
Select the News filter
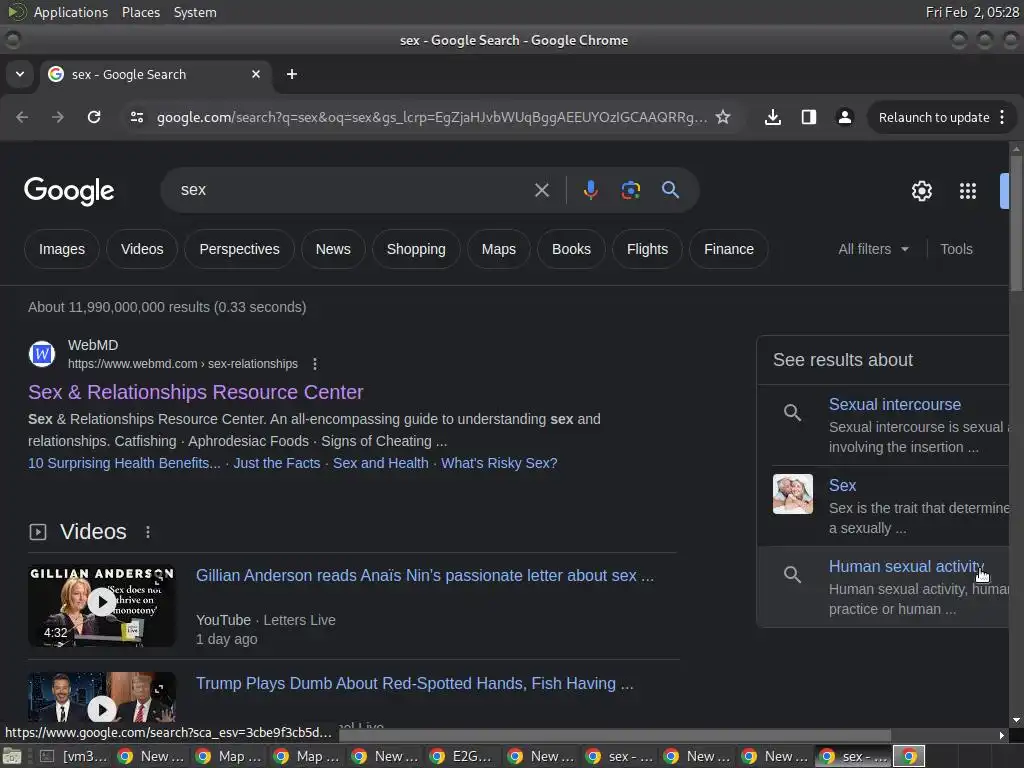click(333, 249)
